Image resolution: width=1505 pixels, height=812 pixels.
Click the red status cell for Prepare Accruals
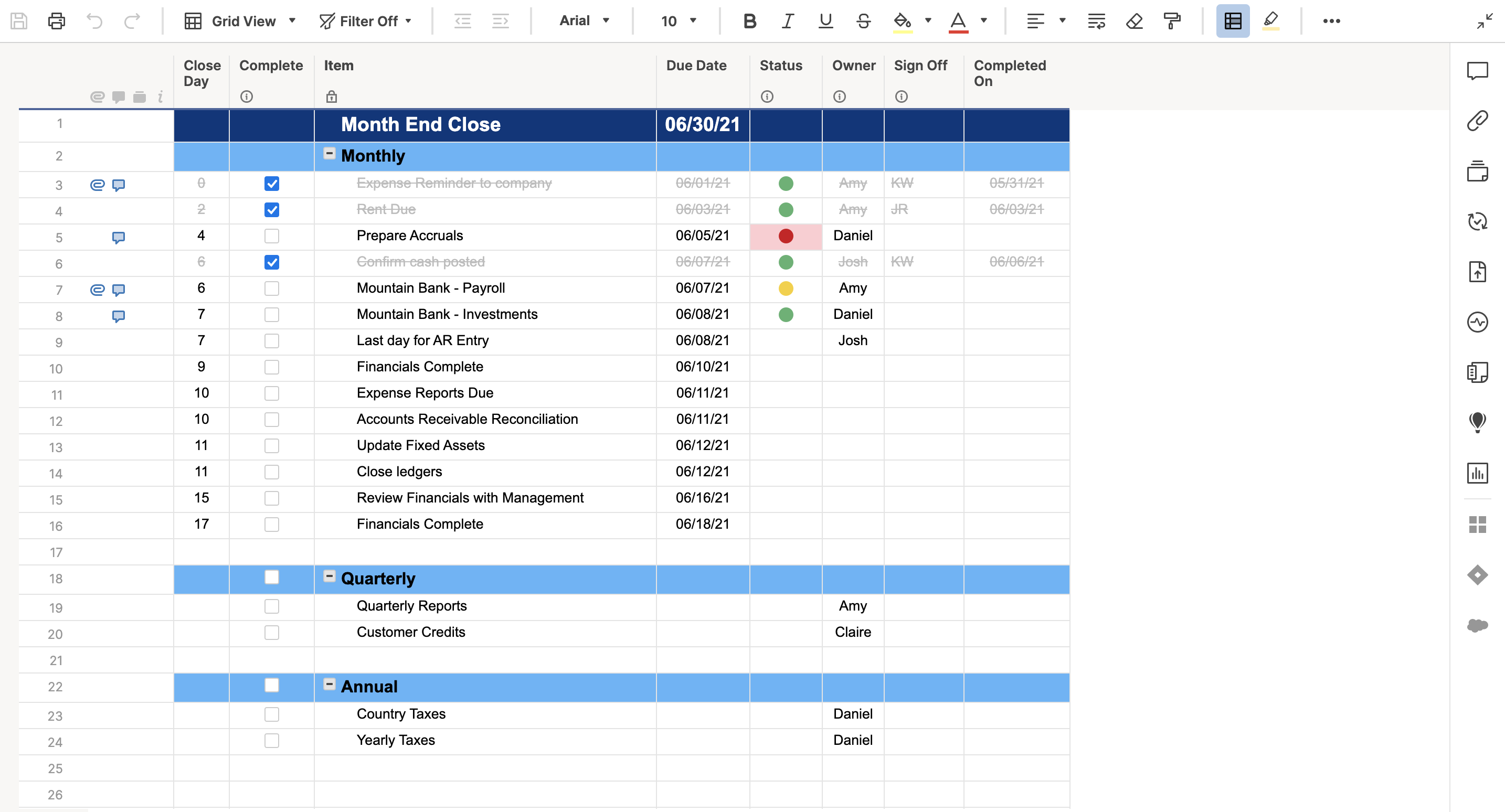(786, 236)
